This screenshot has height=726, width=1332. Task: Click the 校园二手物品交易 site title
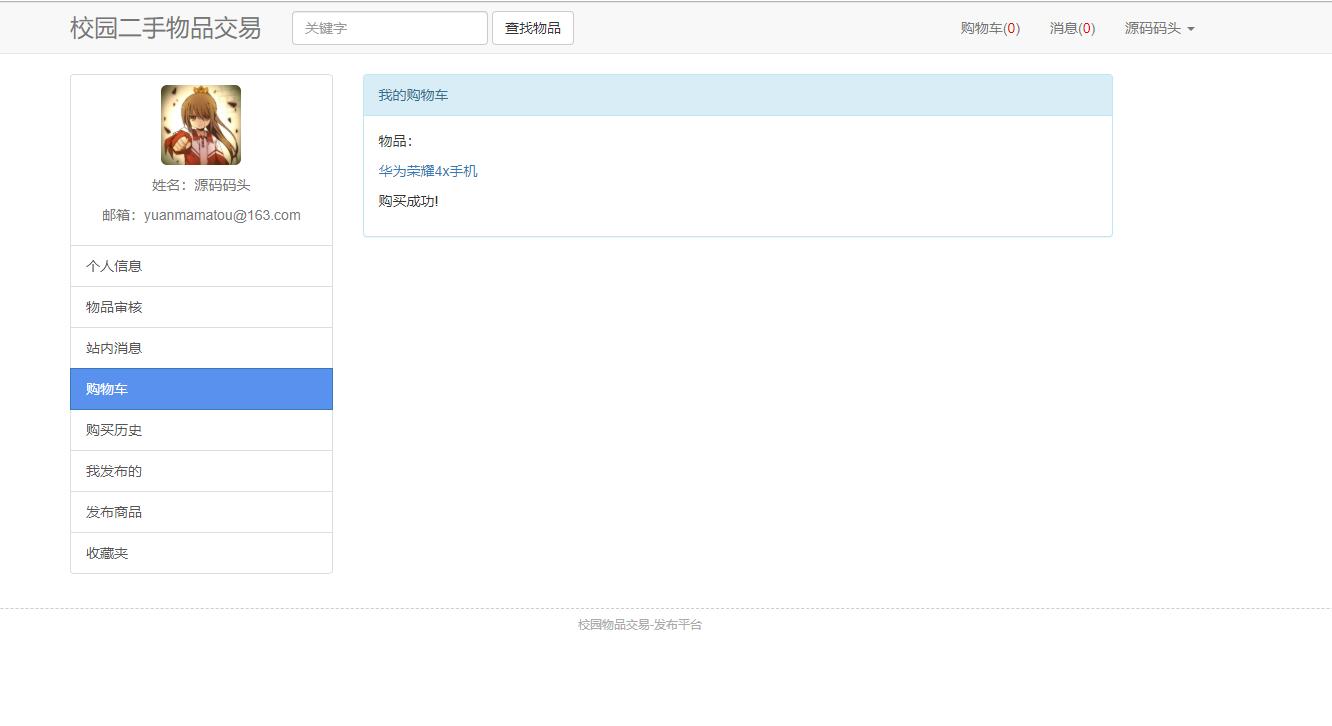pos(164,28)
